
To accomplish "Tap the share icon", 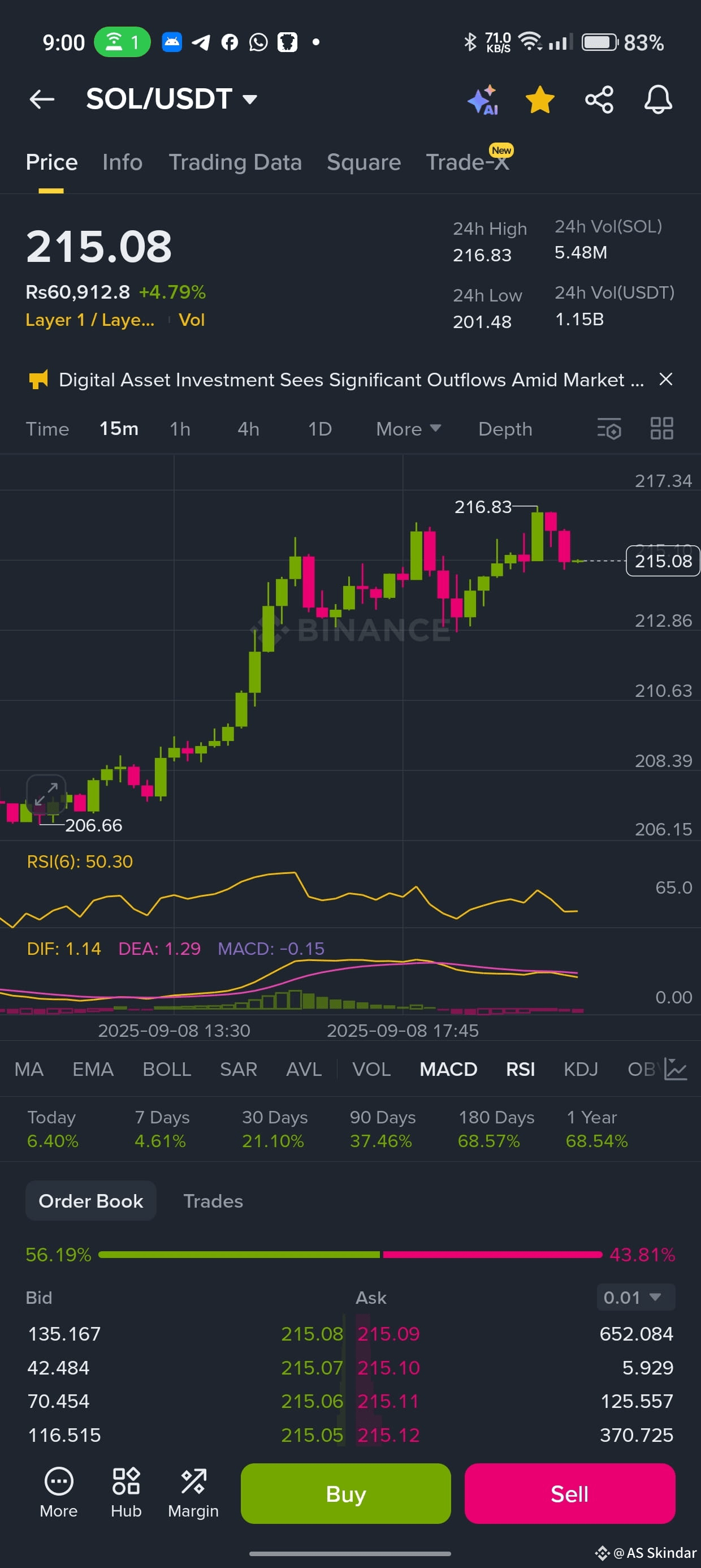I will pyautogui.click(x=599, y=100).
